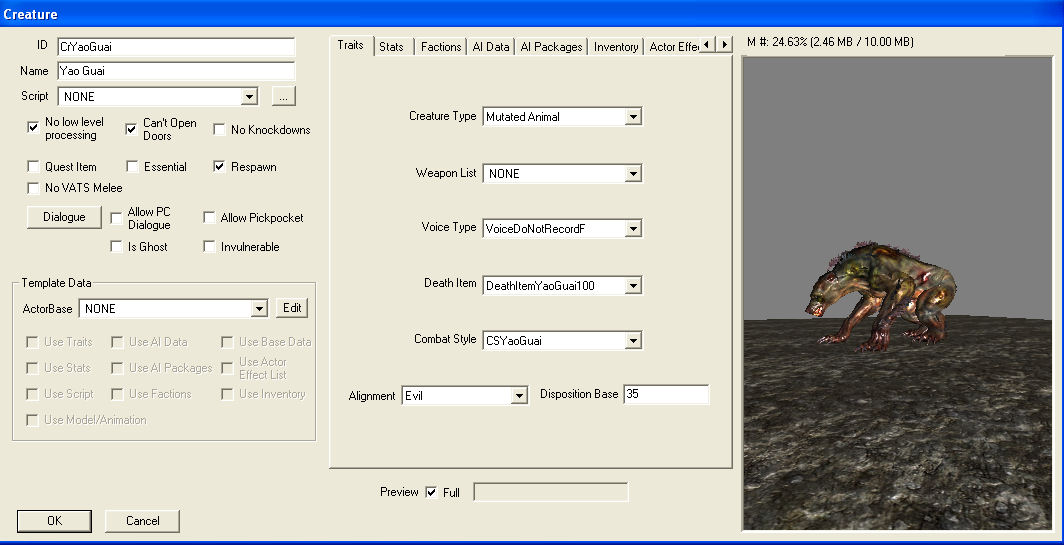The width and height of the screenshot is (1064, 545).
Task: Select the Traits tab
Action: coord(351,45)
